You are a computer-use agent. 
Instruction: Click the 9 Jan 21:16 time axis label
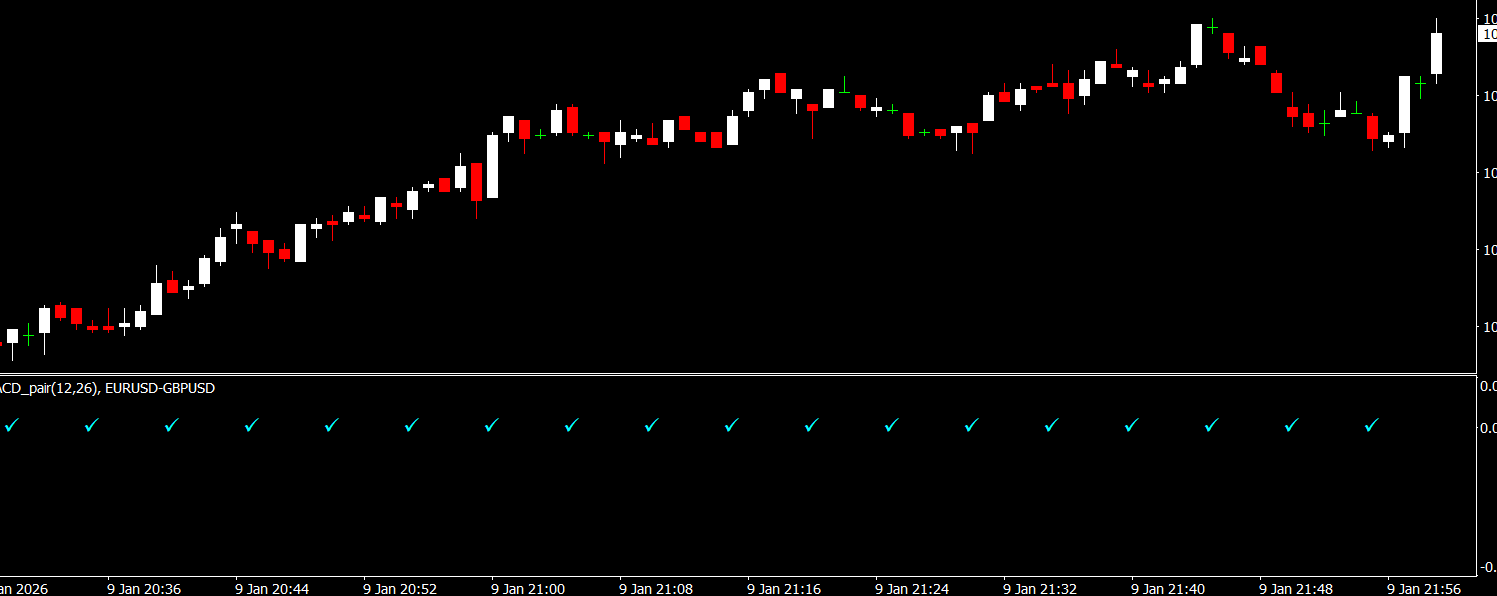784,588
